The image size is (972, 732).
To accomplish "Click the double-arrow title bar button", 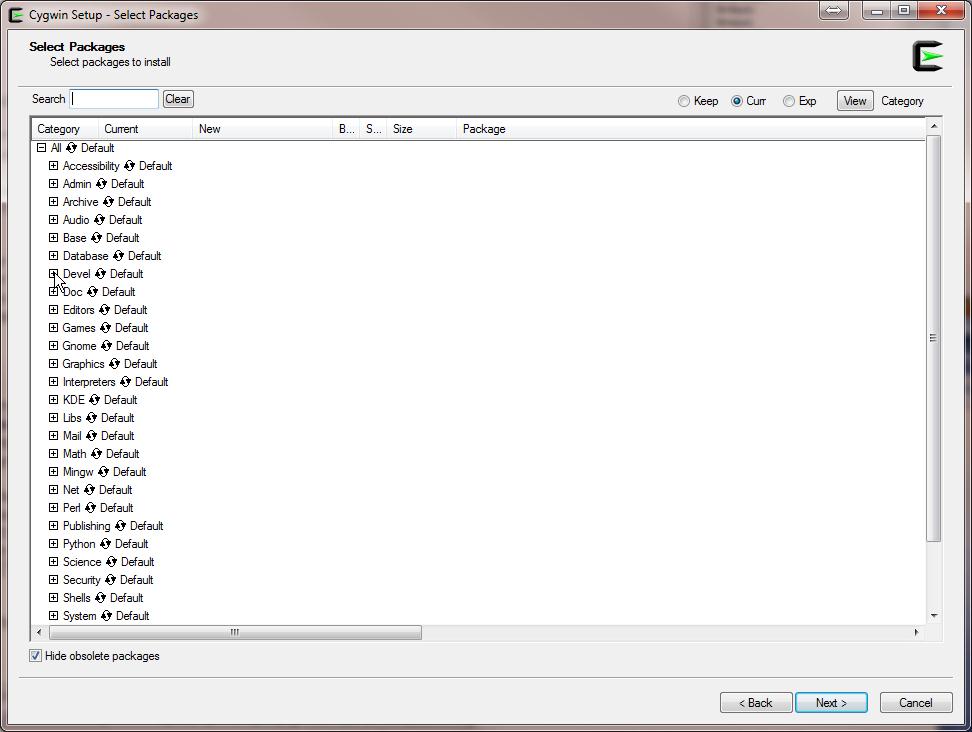I will pyautogui.click(x=834, y=11).
